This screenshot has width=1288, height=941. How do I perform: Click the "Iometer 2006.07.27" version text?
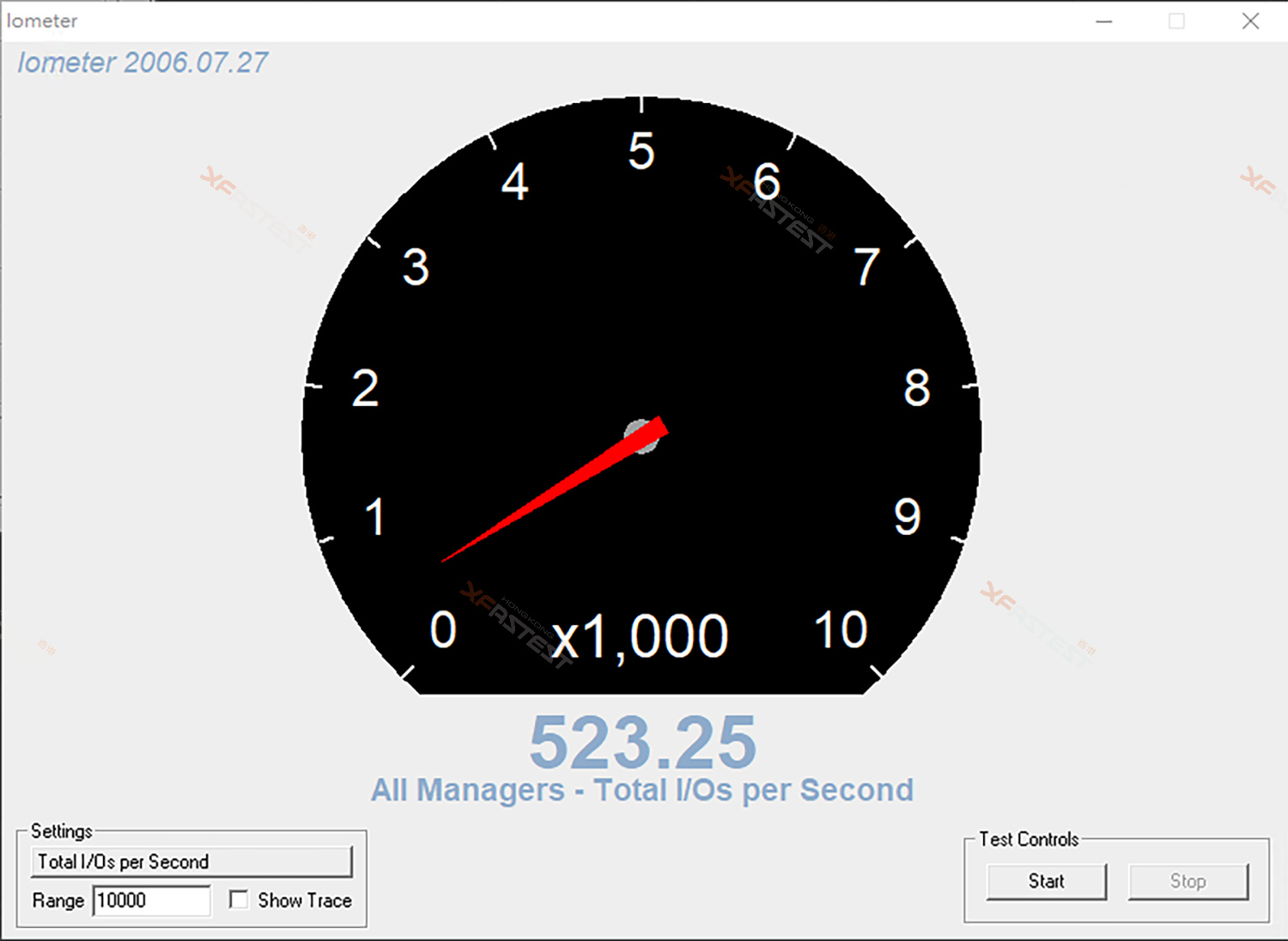(x=143, y=63)
